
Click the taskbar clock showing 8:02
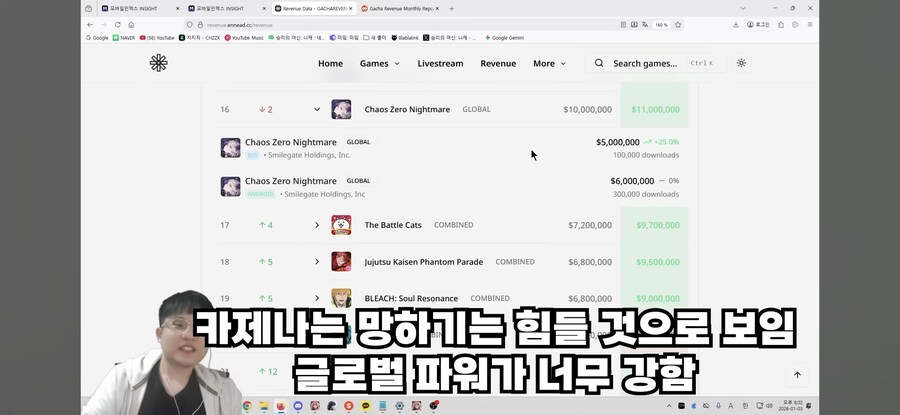[790, 406]
